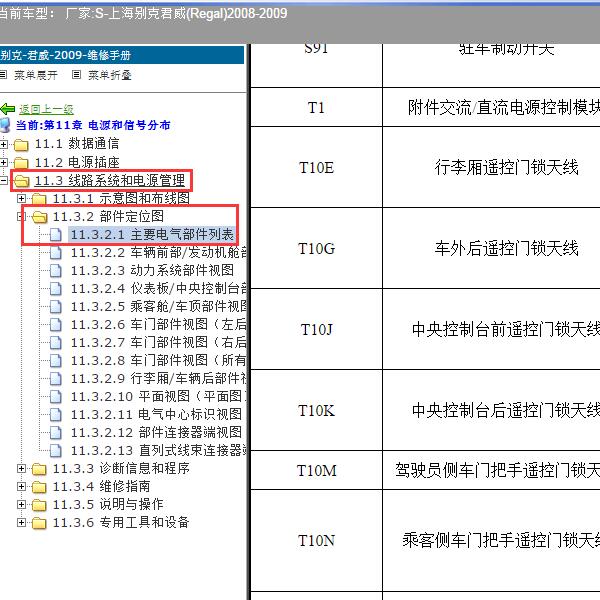
Task: Click the folder icon of 11.3.6 专用工具和设备
Action: click(39, 523)
